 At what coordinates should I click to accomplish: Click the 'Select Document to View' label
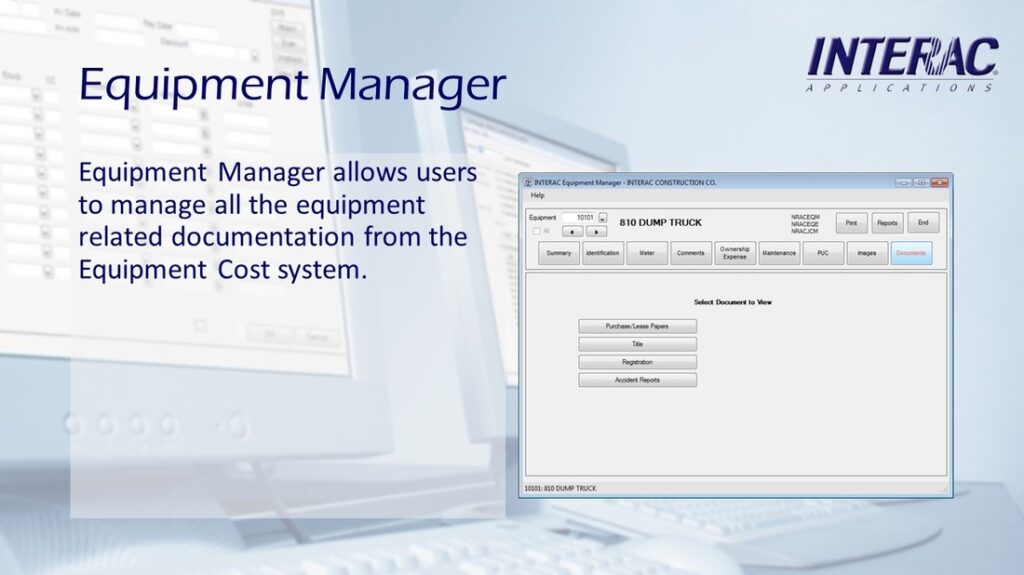(x=733, y=303)
